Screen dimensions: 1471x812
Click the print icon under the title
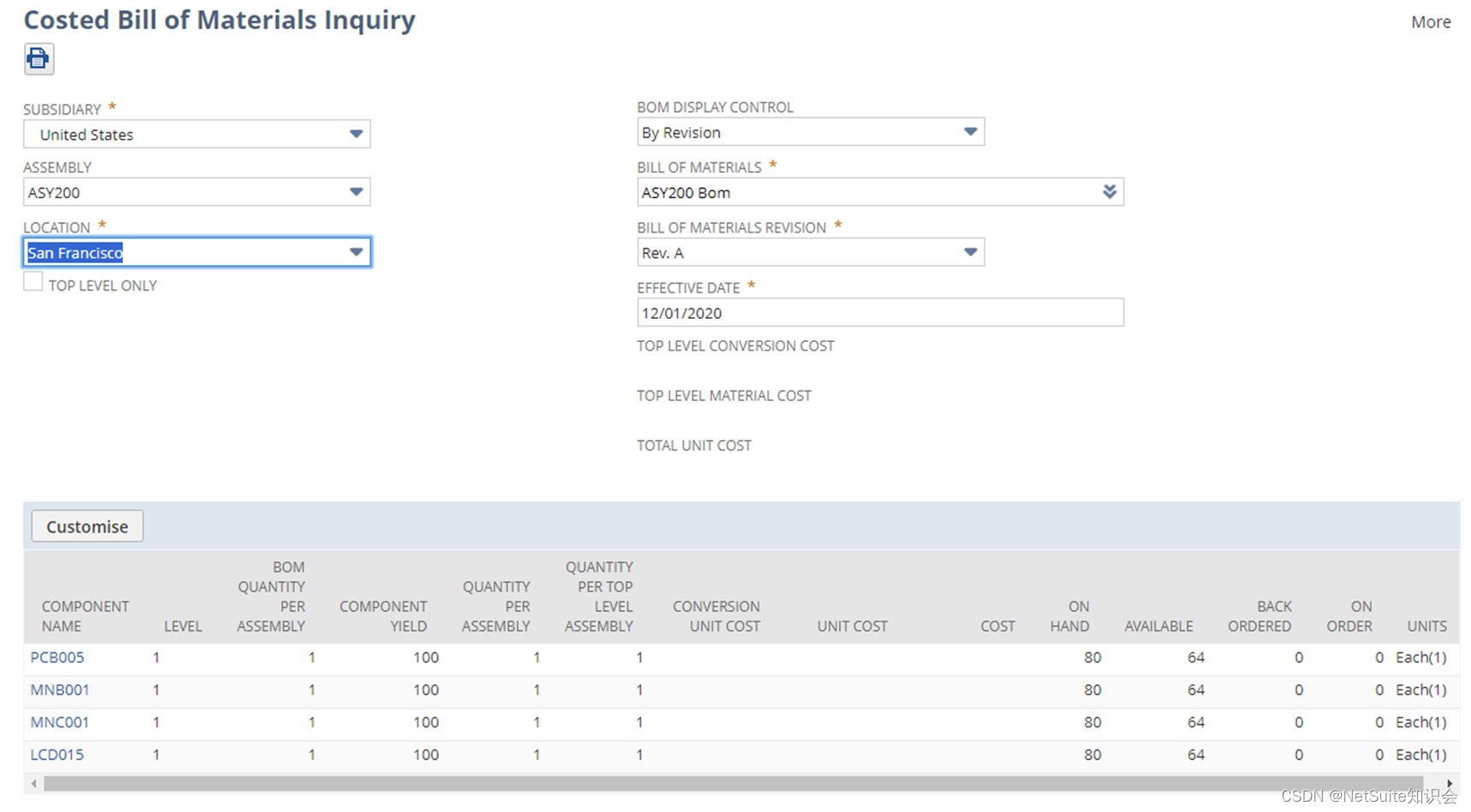click(38, 59)
